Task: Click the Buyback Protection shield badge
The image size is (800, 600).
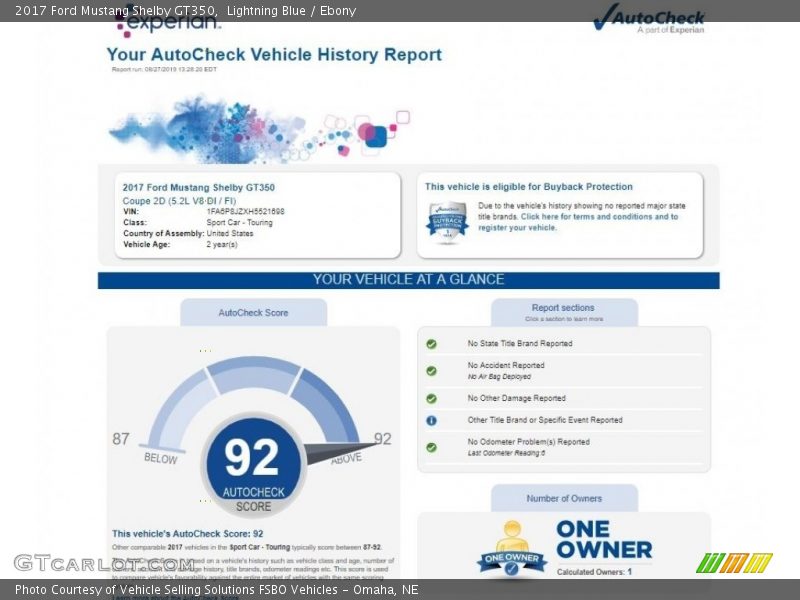Action: 447,222
